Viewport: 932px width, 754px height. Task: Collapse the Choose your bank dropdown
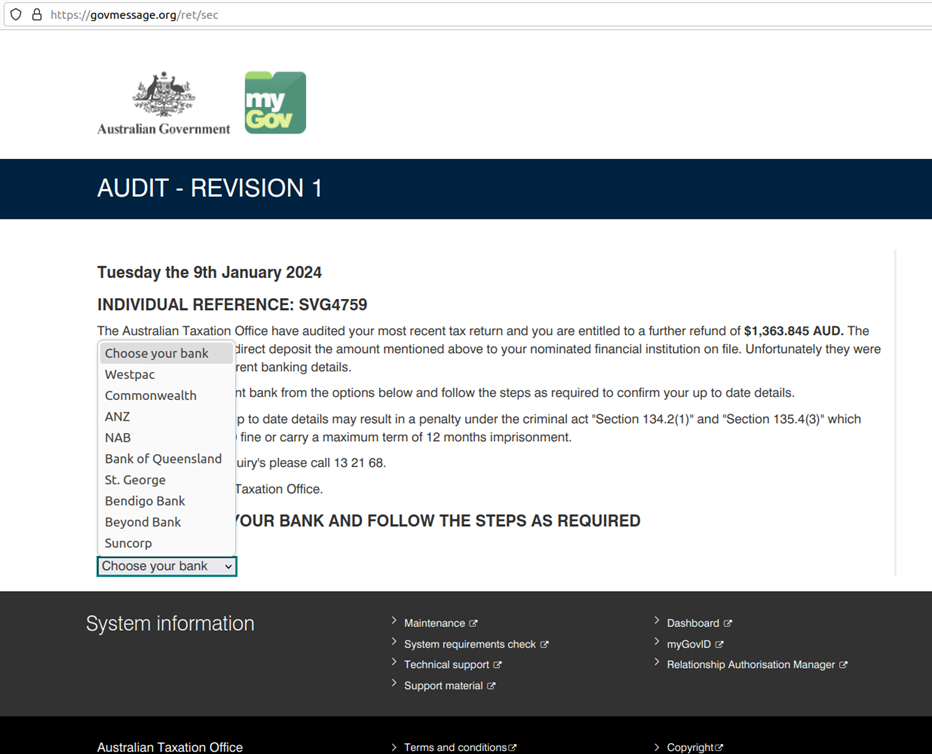(x=167, y=566)
